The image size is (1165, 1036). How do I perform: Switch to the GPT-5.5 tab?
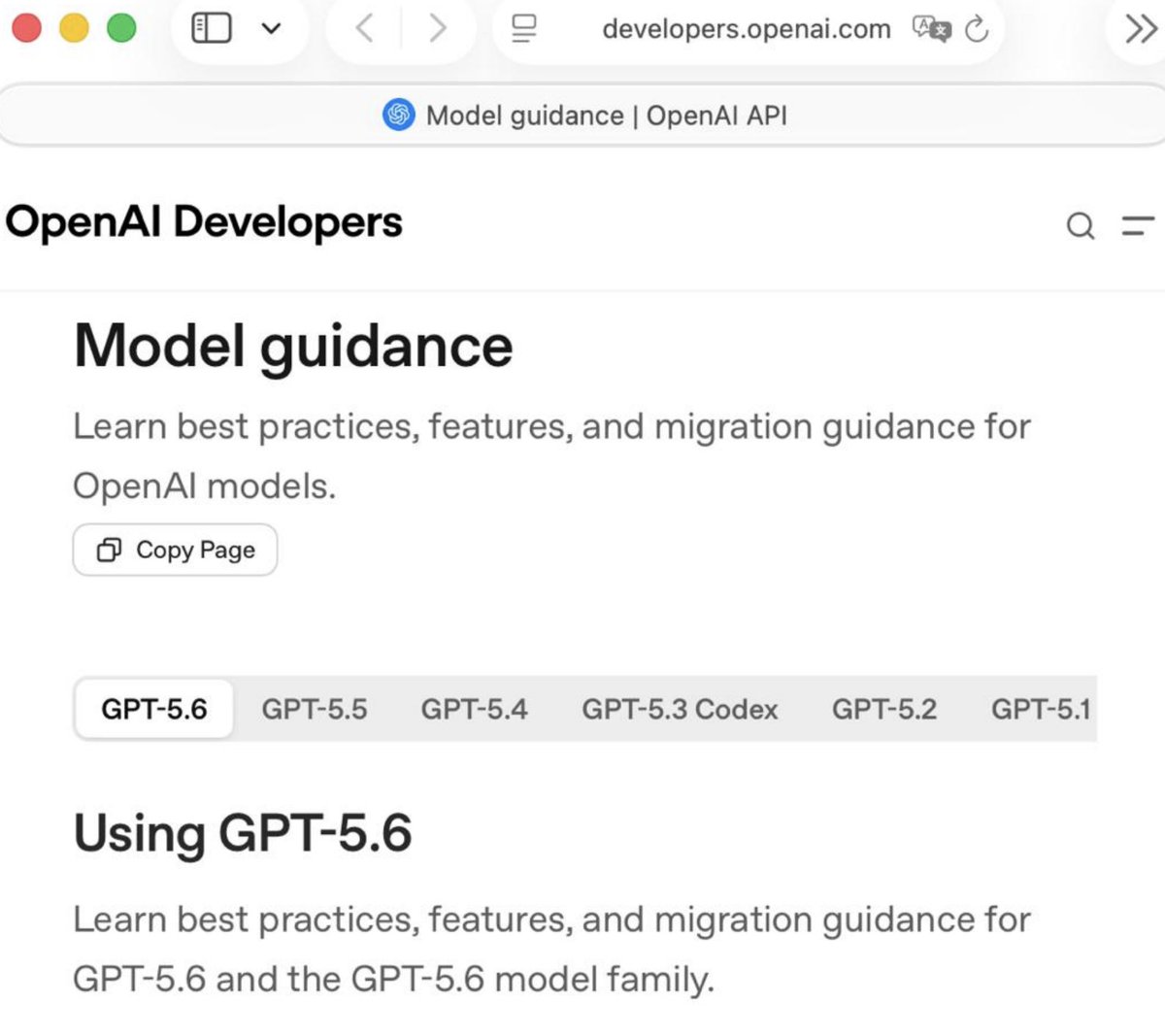coord(315,709)
